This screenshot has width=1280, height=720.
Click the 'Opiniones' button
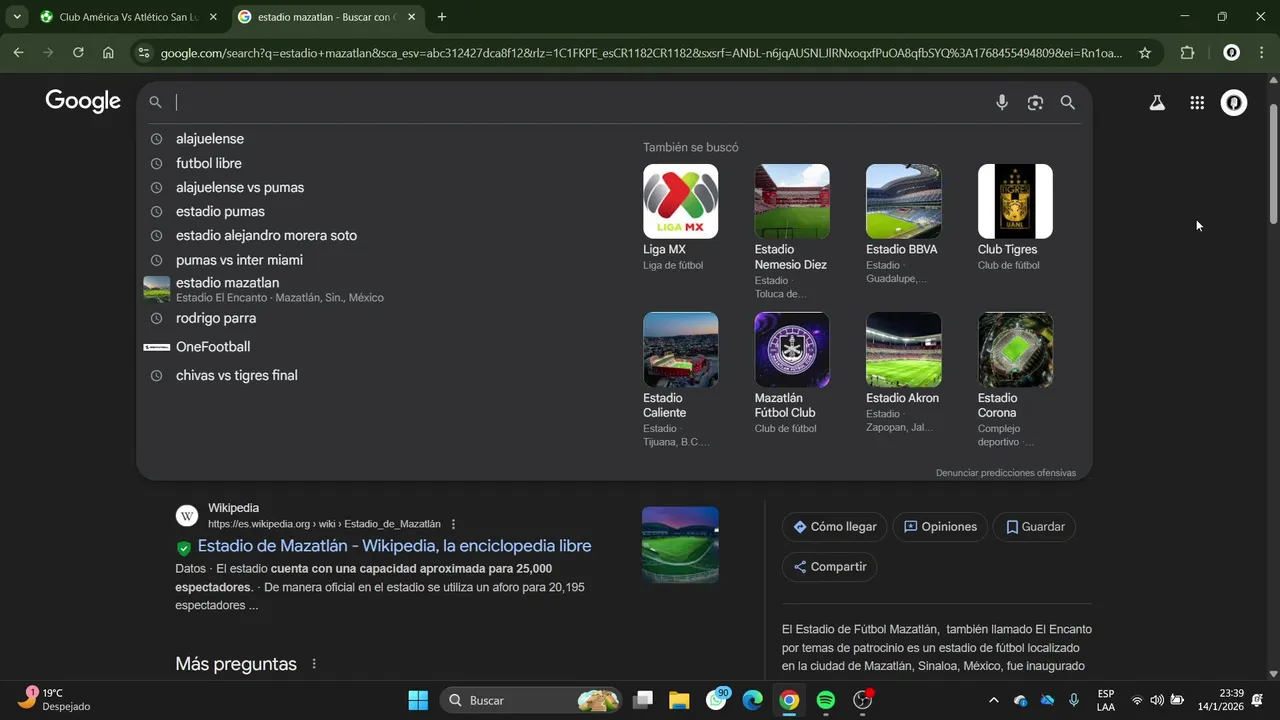tap(940, 527)
